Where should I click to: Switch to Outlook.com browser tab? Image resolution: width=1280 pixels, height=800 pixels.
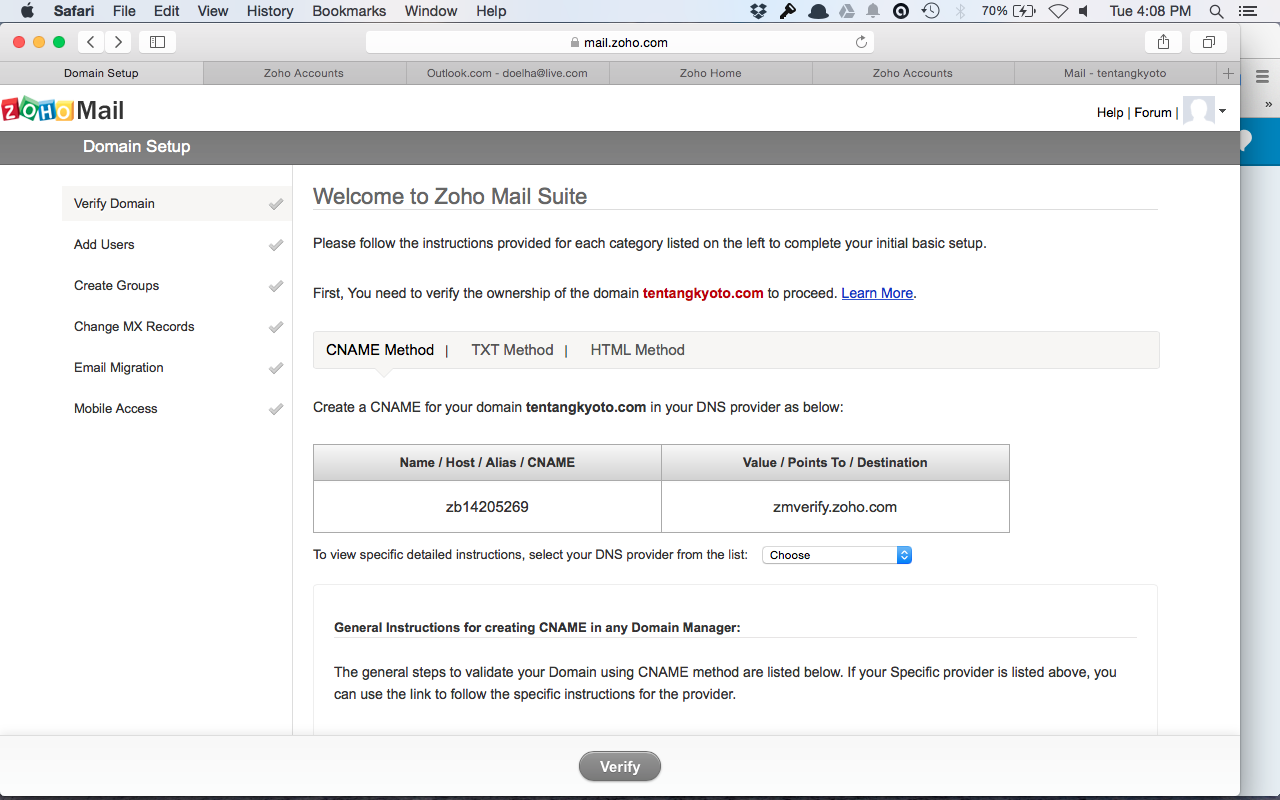[x=507, y=73]
